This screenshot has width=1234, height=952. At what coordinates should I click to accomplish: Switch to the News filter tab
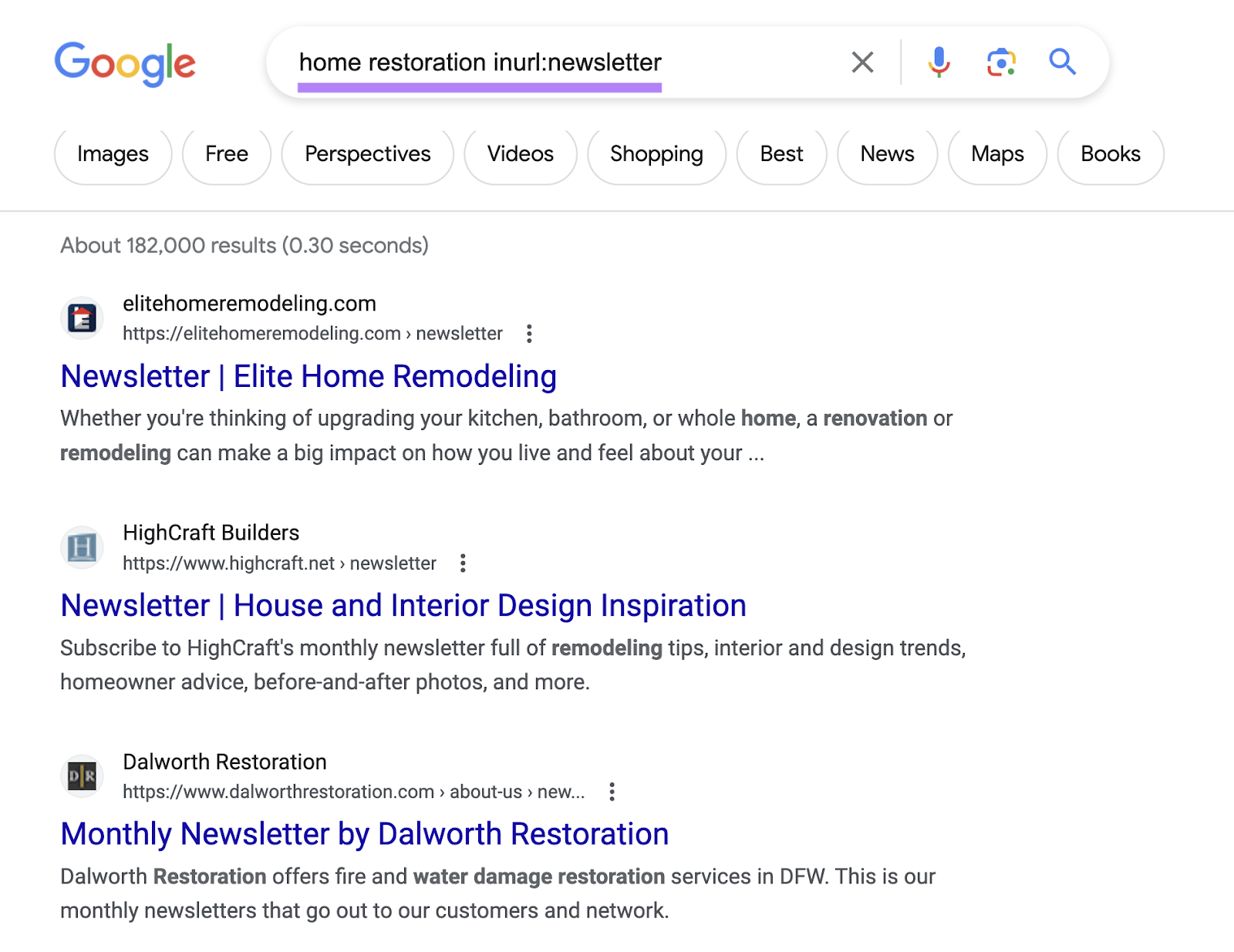coord(886,154)
